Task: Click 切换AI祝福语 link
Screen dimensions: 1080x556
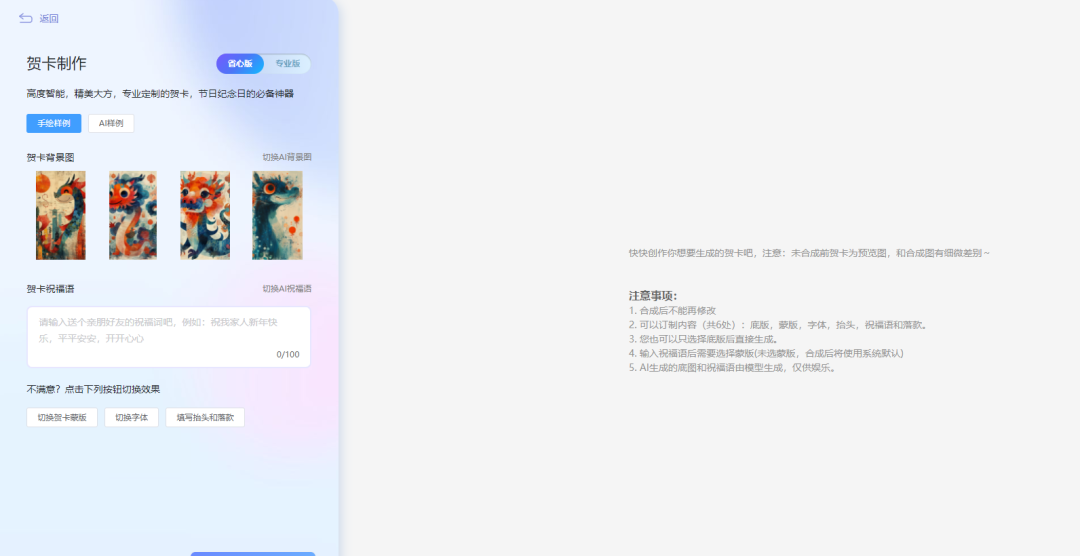Action: coord(287,289)
